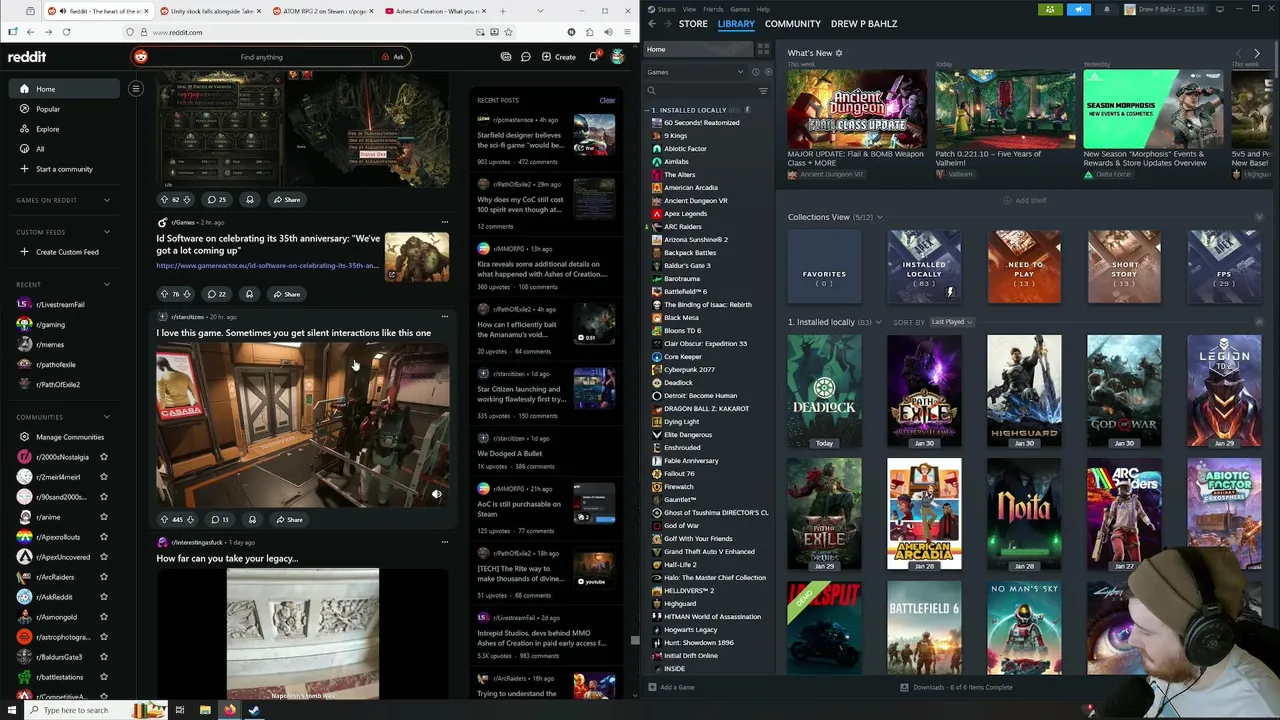Click Steam back navigation arrow

point(652,24)
